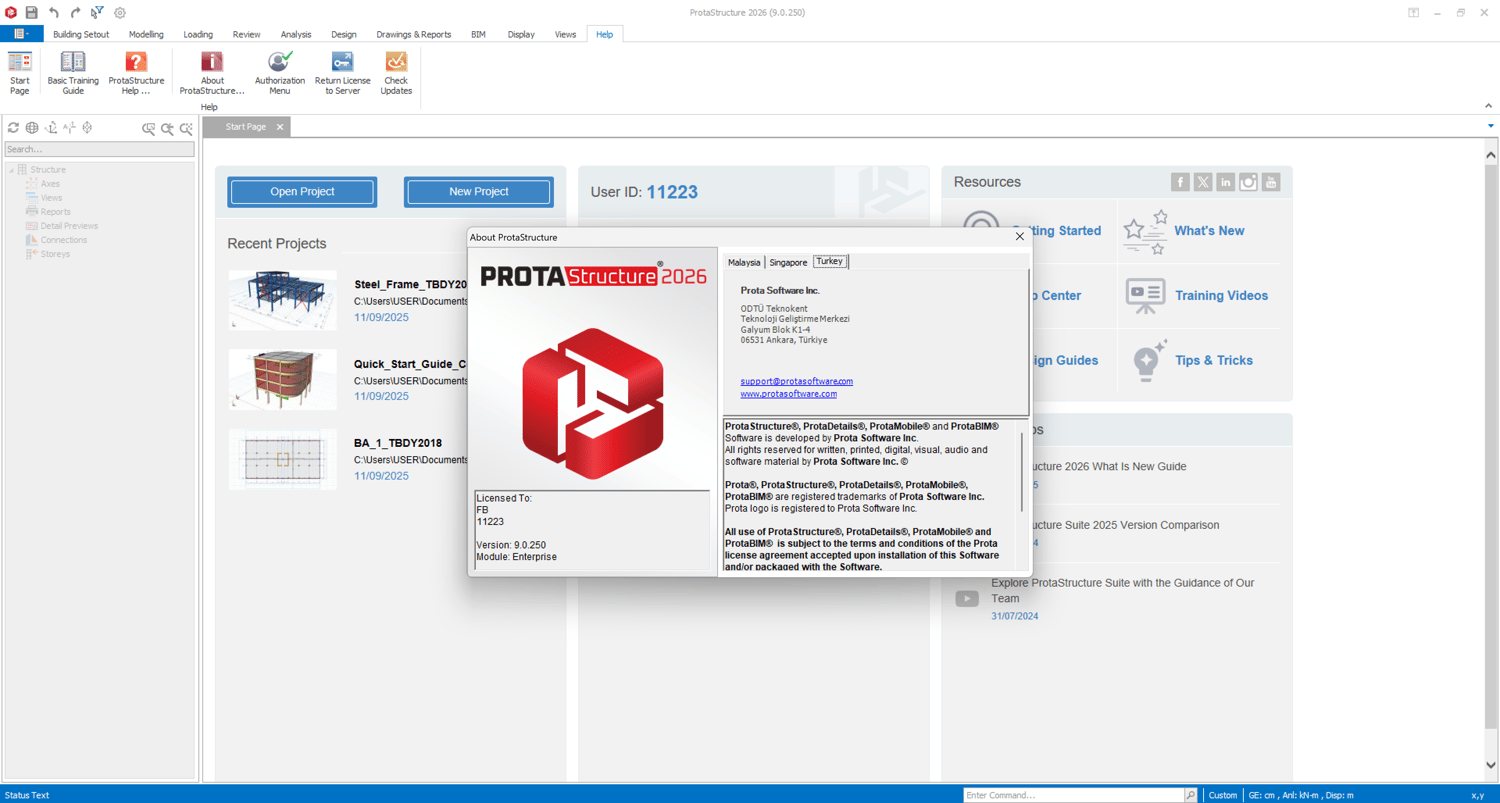Click the first magnifier icon in the structure panel
Image resolution: width=1500 pixels, height=803 pixels.
click(148, 128)
